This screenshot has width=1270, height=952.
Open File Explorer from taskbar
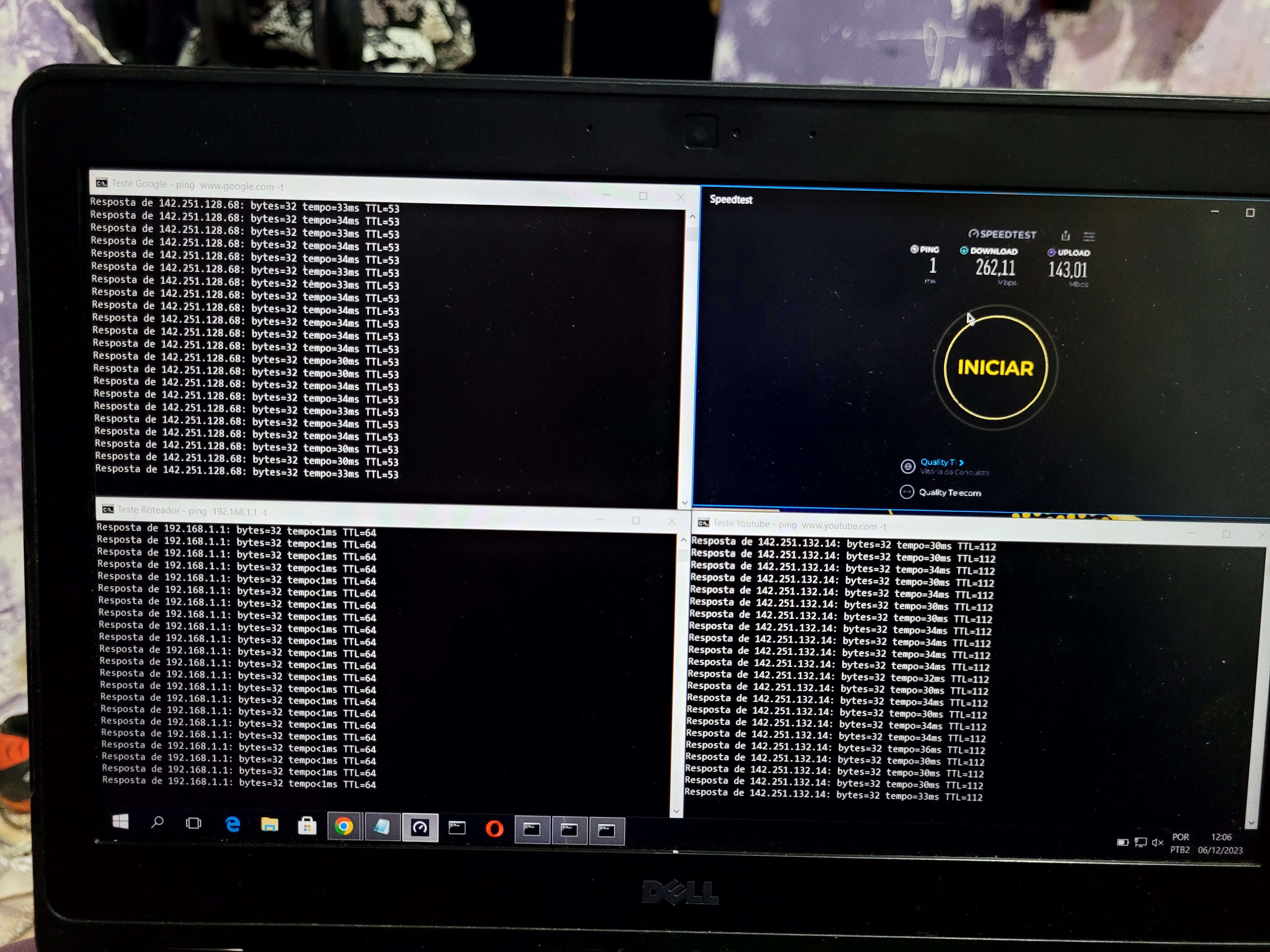[269, 825]
